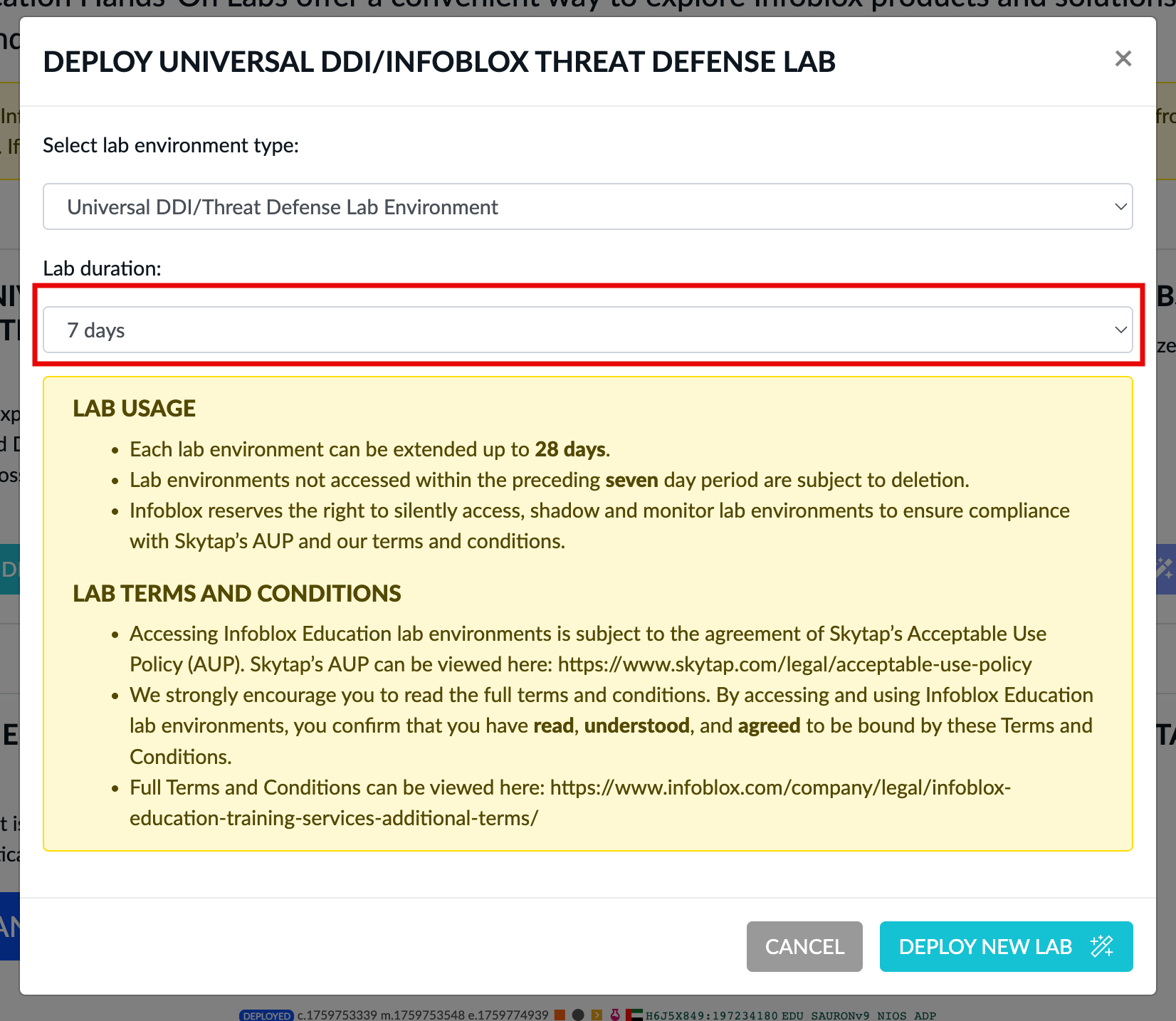
Task: Click the orange square icon in the footer
Action: 560,1015
